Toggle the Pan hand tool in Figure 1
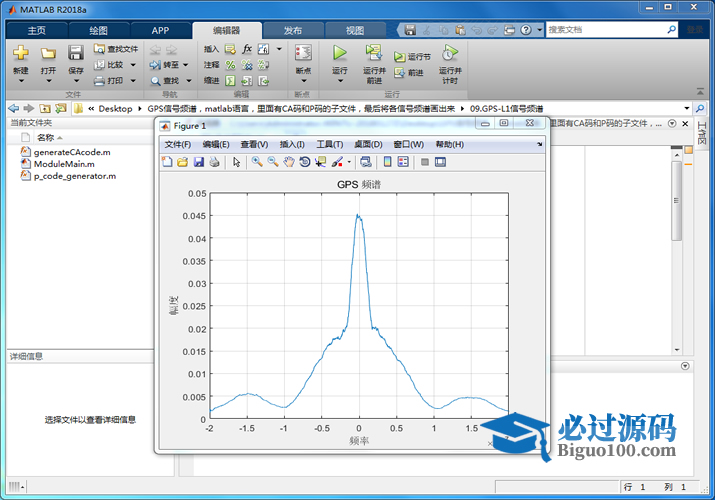 tap(289, 162)
